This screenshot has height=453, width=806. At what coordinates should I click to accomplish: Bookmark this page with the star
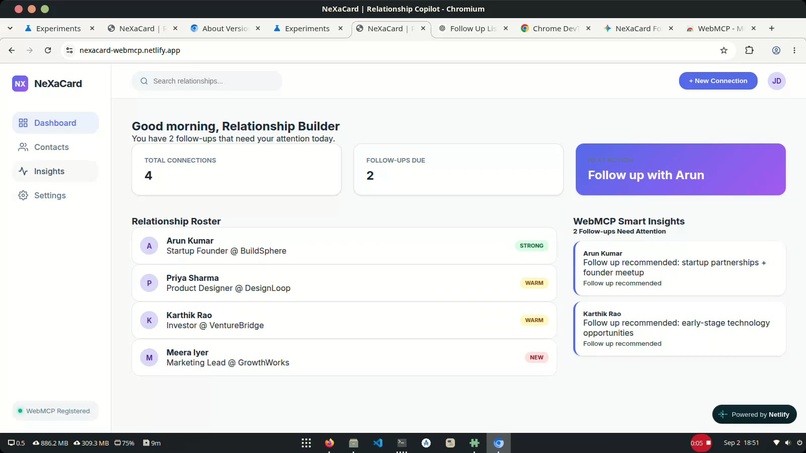(x=724, y=50)
